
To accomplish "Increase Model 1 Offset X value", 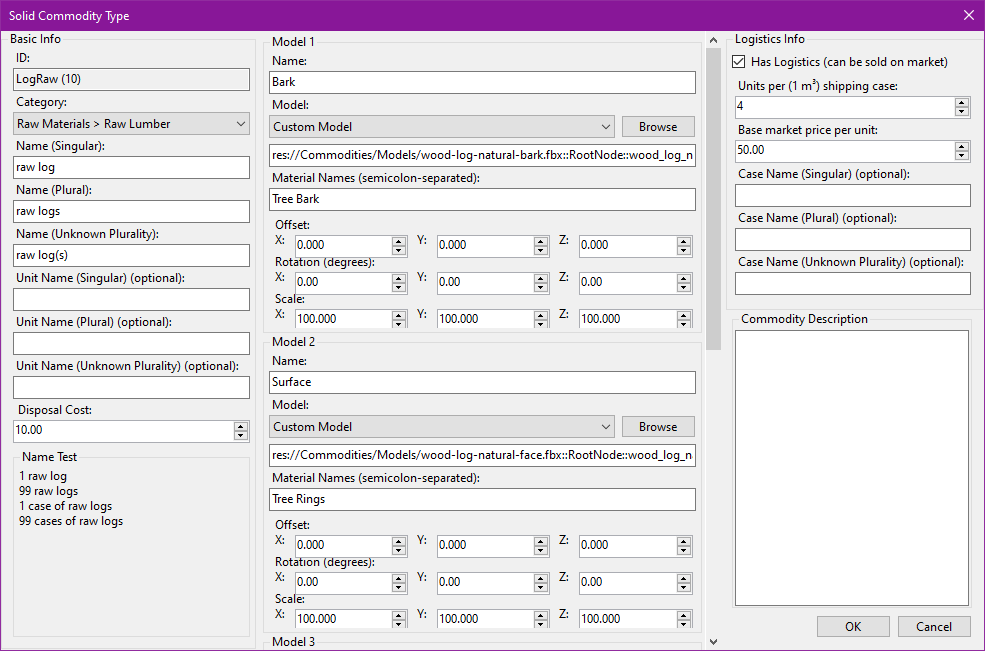I will click(x=399, y=241).
